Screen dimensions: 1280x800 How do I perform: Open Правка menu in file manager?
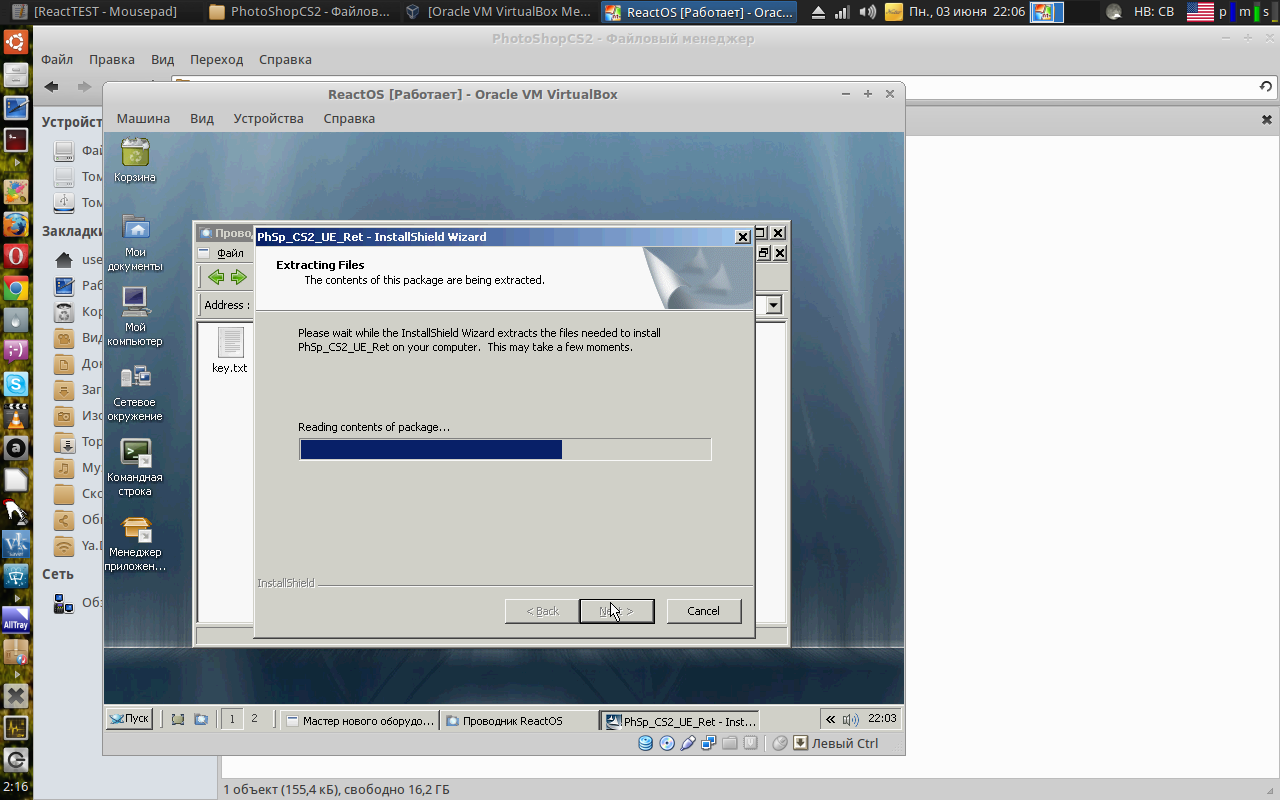[111, 59]
